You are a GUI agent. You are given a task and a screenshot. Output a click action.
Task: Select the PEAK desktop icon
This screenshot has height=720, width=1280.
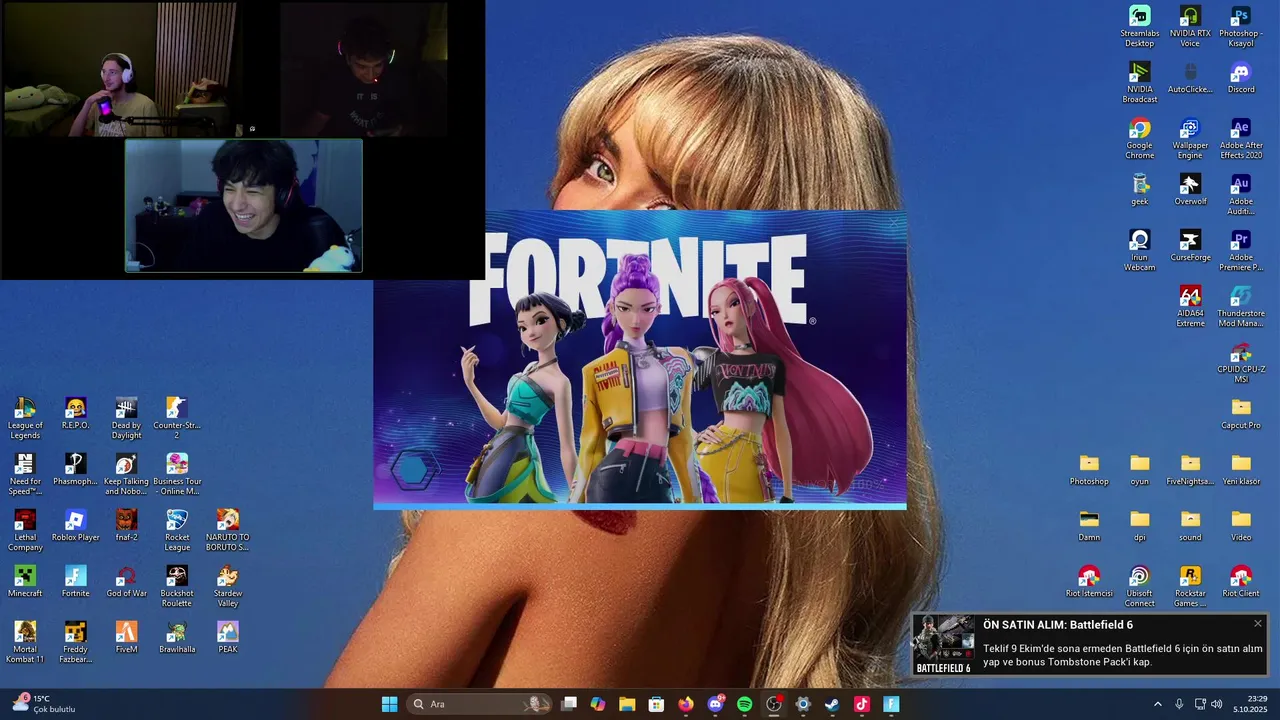[x=228, y=638]
